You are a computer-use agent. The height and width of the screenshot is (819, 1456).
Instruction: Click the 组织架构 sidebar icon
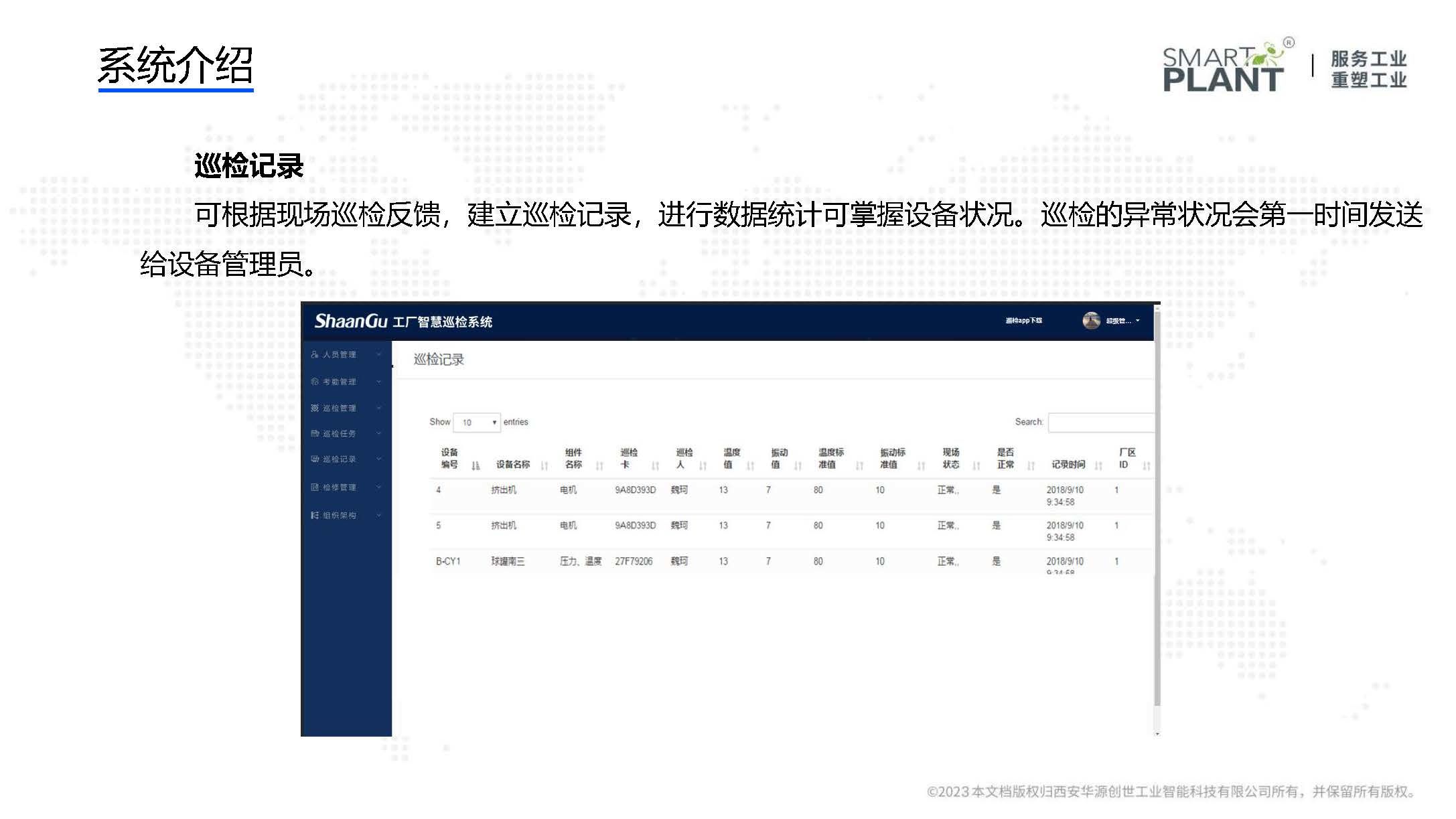pyautogui.click(x=315, y=515)
